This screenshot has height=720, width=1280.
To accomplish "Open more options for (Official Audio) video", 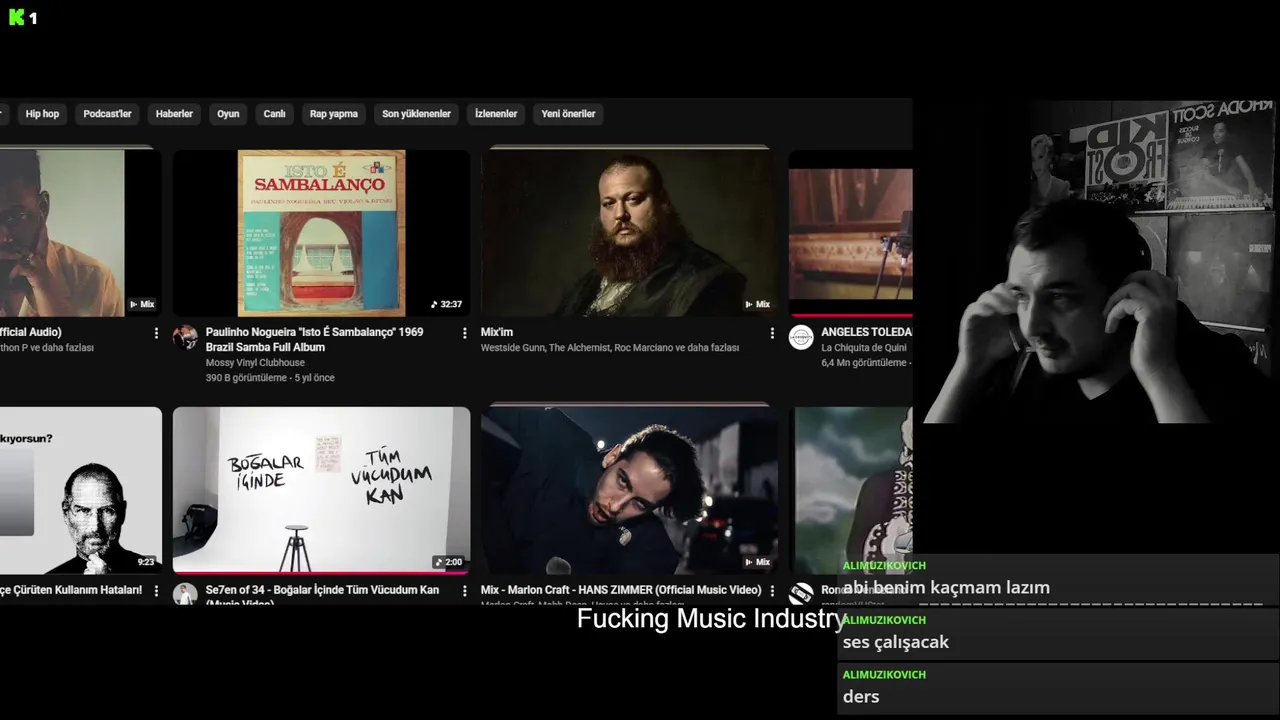I will click(156, 333).
